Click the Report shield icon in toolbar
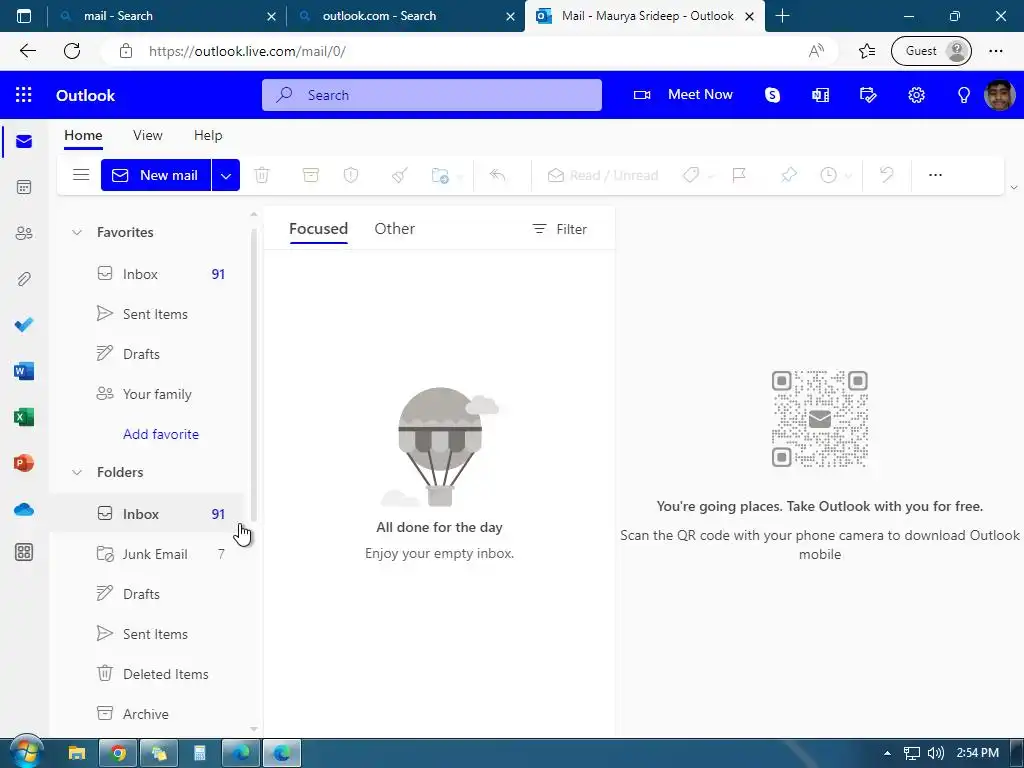The height and width of the screenshot is (768, 1024). tap(351, 175)
